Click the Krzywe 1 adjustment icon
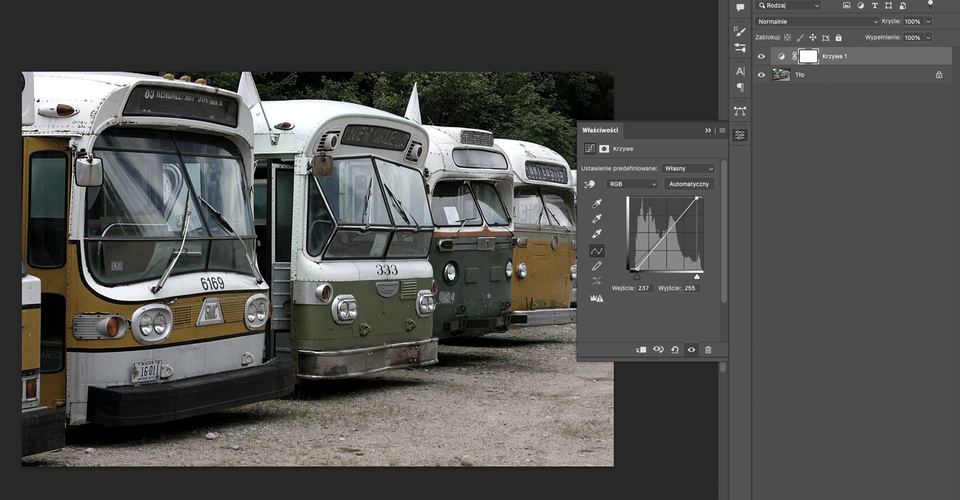Screen dimensions: 960x500 click(x=781, y=56)
